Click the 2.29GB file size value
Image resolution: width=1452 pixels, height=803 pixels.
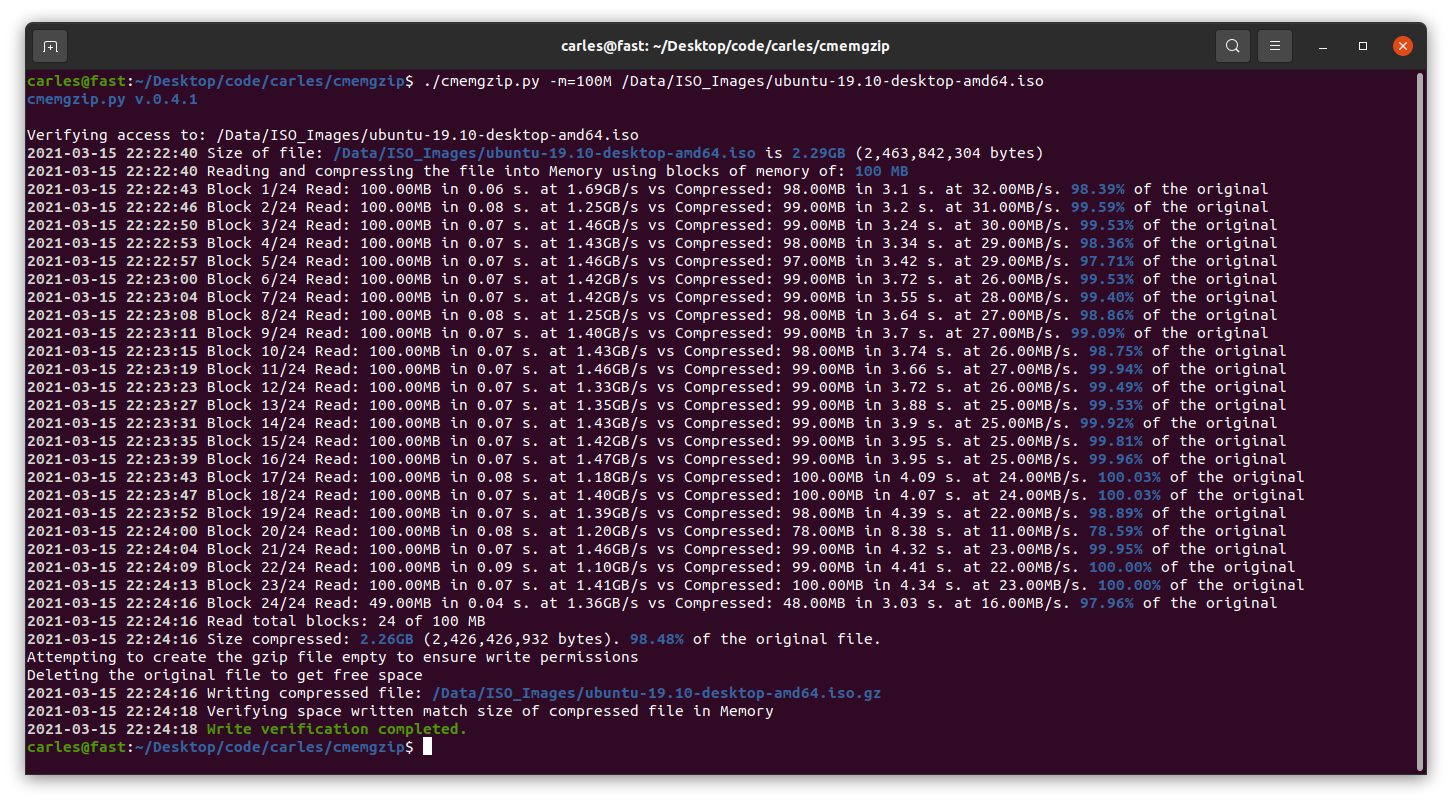coord(819,153)
